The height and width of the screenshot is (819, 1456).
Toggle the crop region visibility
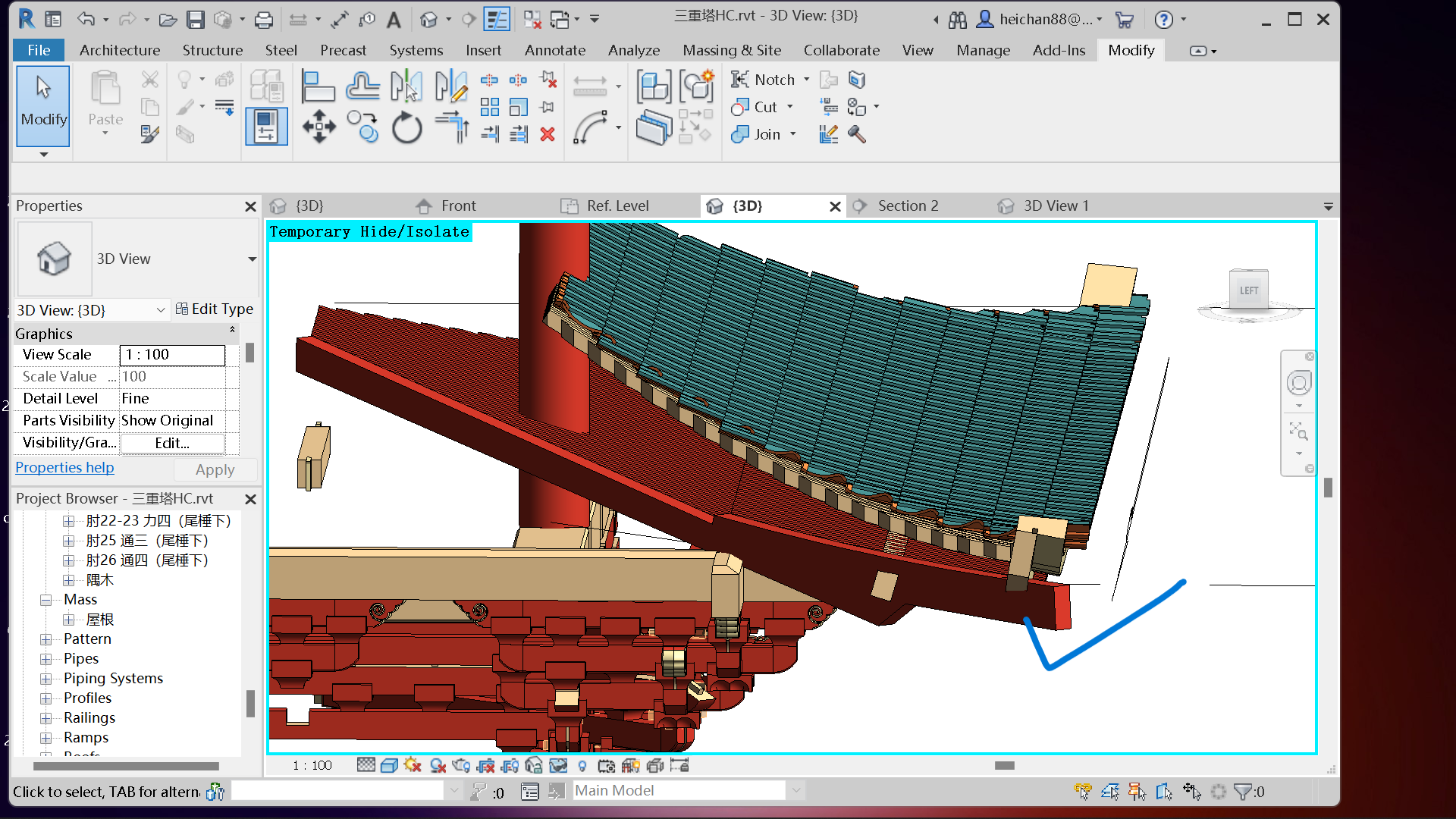509,766
